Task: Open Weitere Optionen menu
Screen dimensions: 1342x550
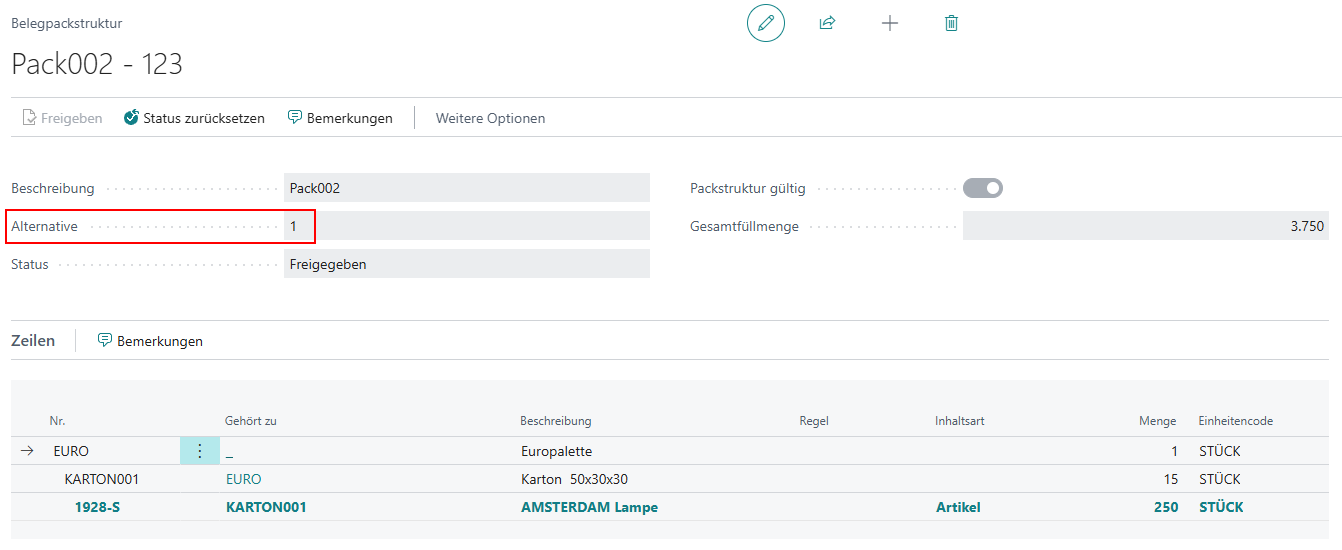Action: 490,118
